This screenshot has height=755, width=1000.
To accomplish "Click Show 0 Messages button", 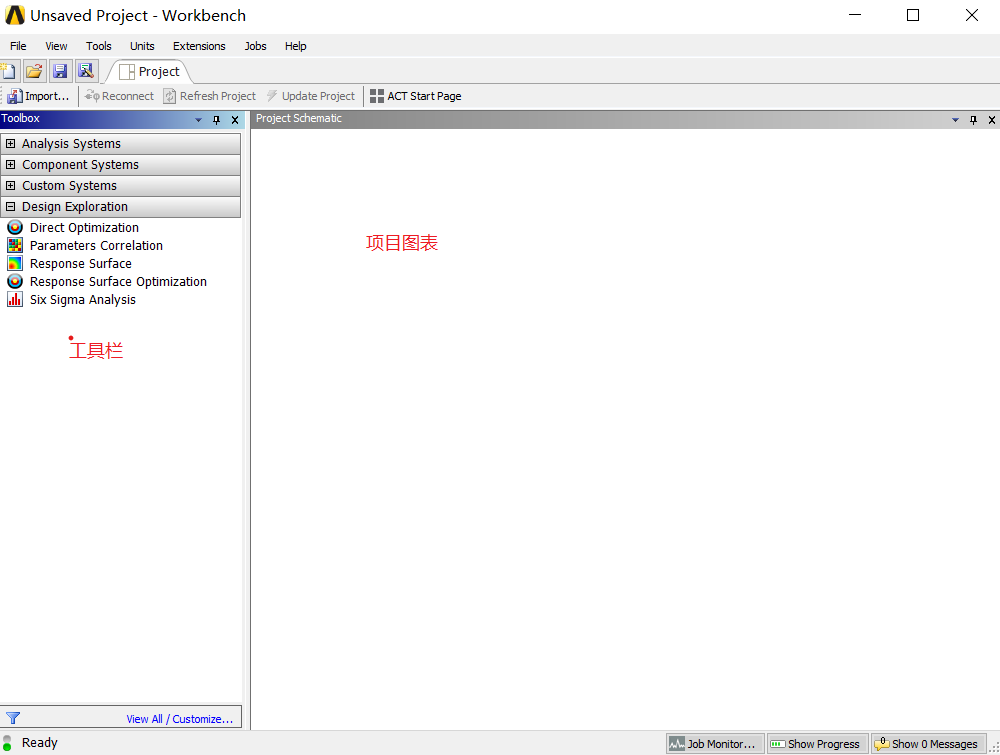I will coord(929,744).
